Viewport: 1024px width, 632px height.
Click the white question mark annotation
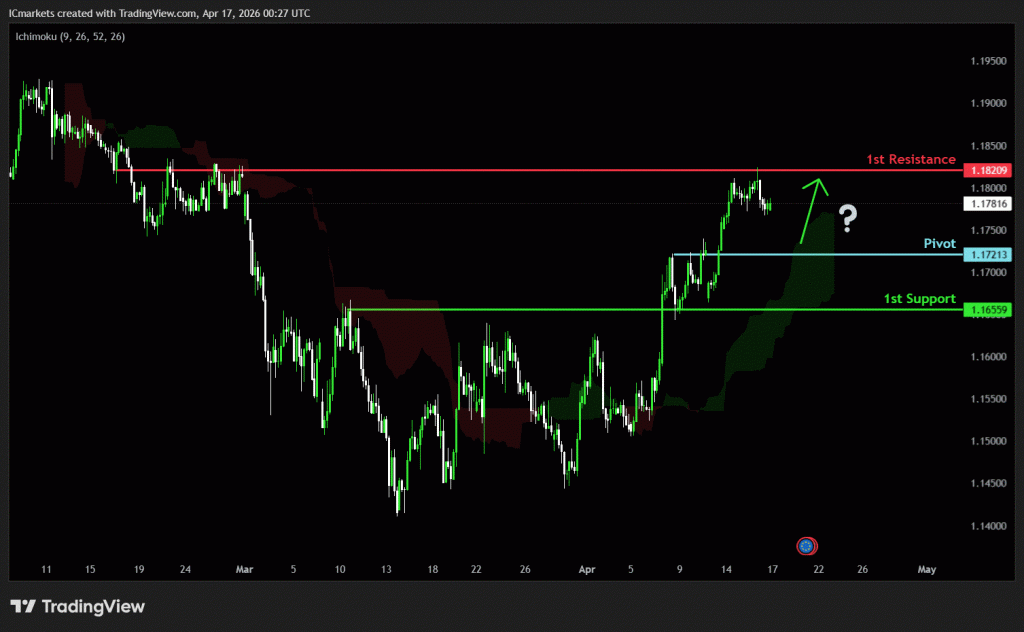(x=849, y=218)
